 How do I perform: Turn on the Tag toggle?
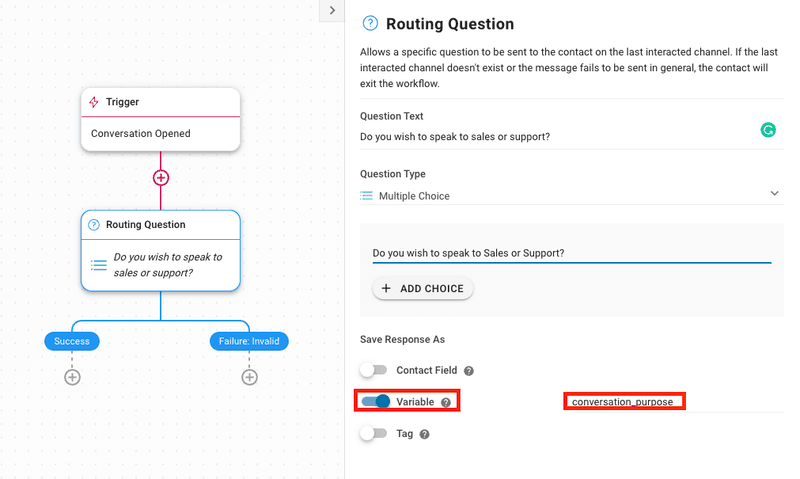[373, 434]
